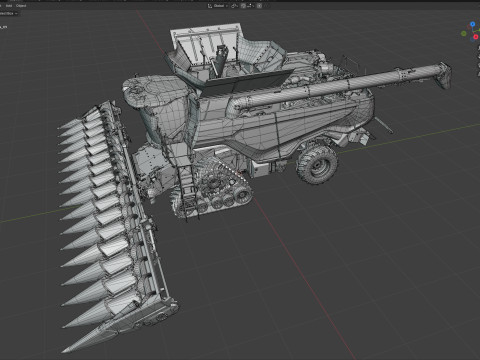Click the red X axis on navigation gizmo
Viewport: 480px width, 360px height.
[476, 37]
